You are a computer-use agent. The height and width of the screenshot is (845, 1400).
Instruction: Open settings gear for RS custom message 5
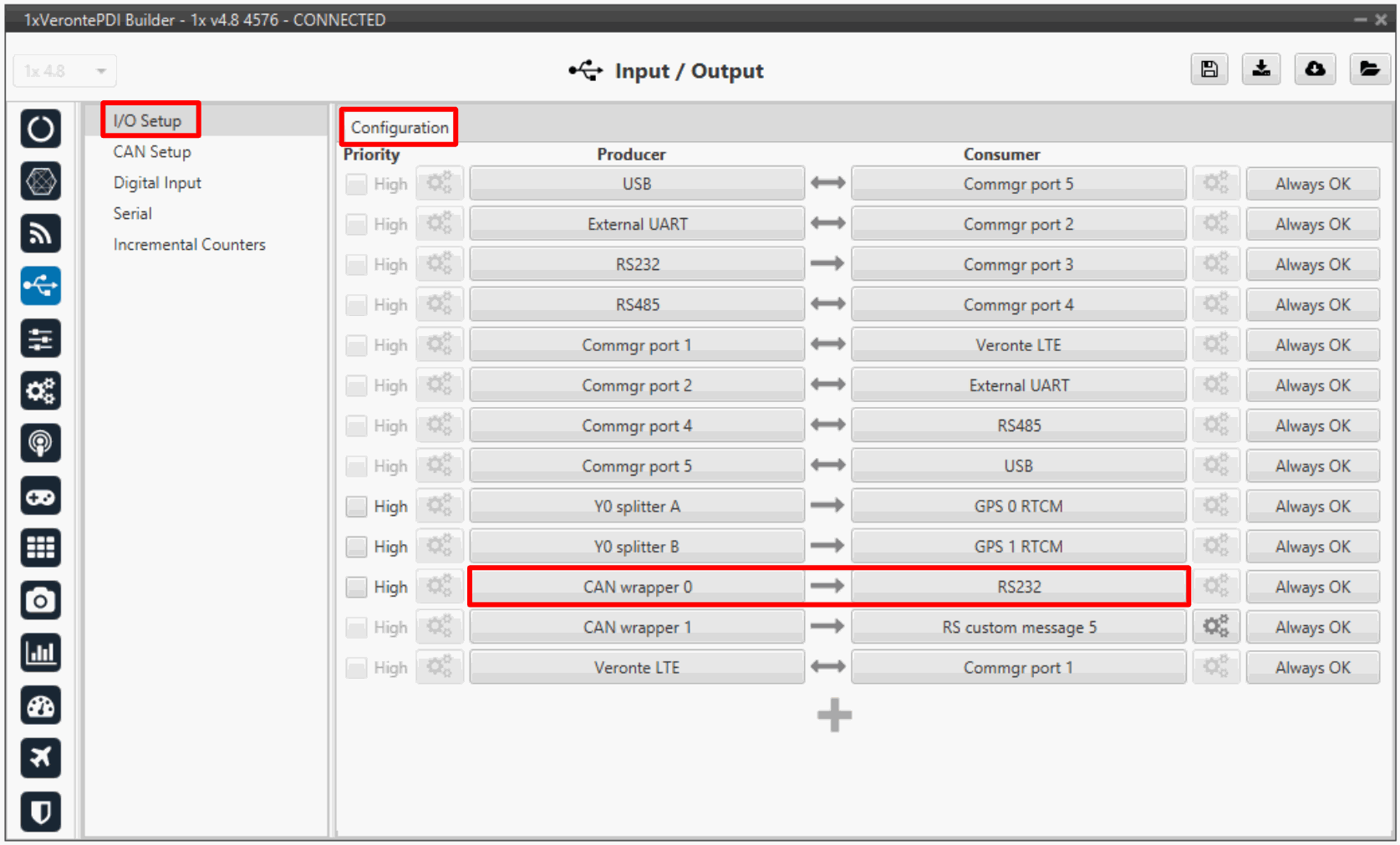pyautogui.click(x=1215, y=626)
